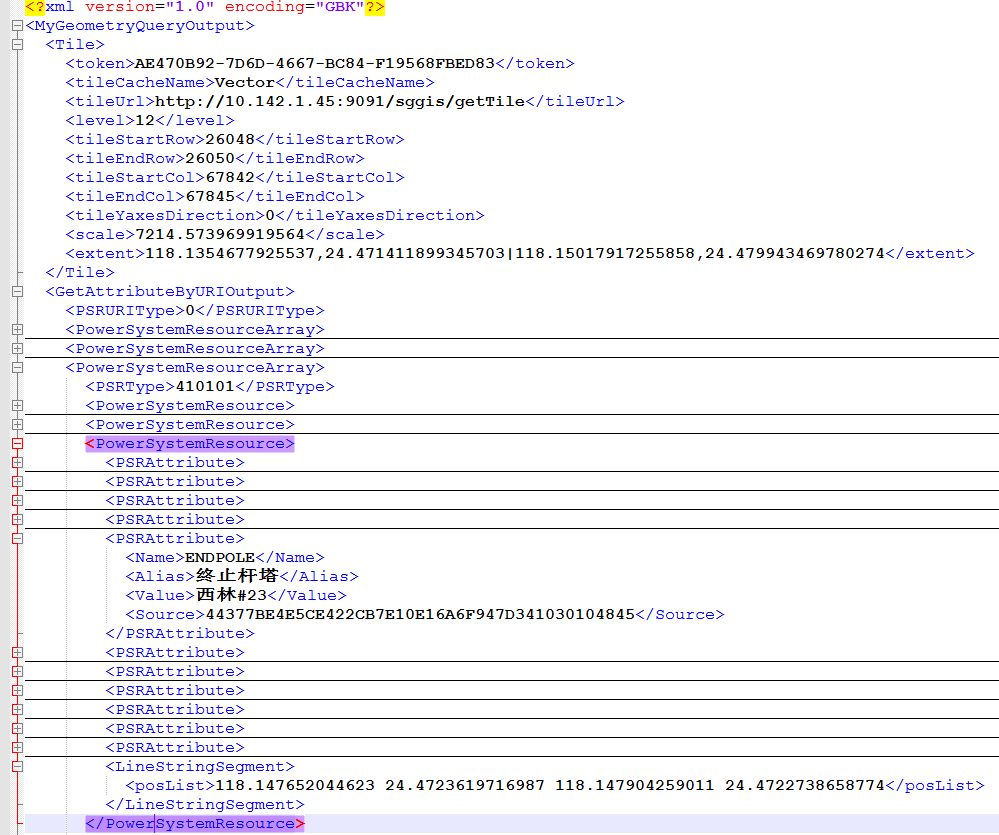Click the PSRURIType value 0

pyautogui.click(x=190, y=311)
